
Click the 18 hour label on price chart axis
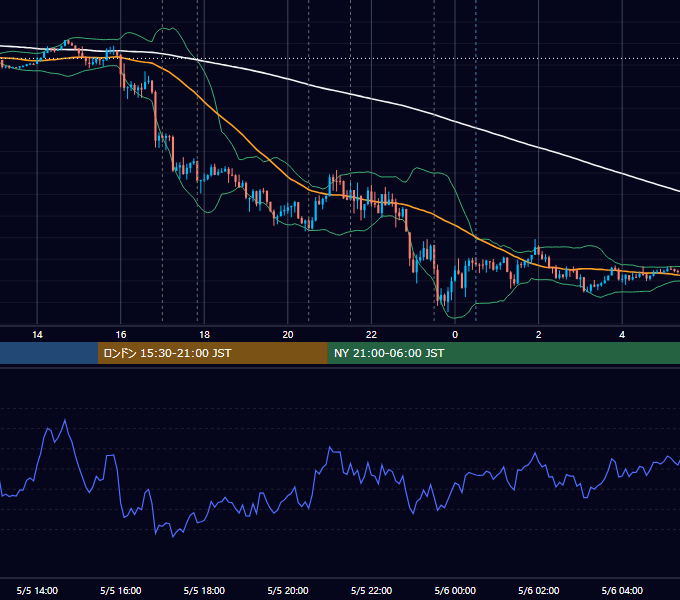click(x=204, y=335)
